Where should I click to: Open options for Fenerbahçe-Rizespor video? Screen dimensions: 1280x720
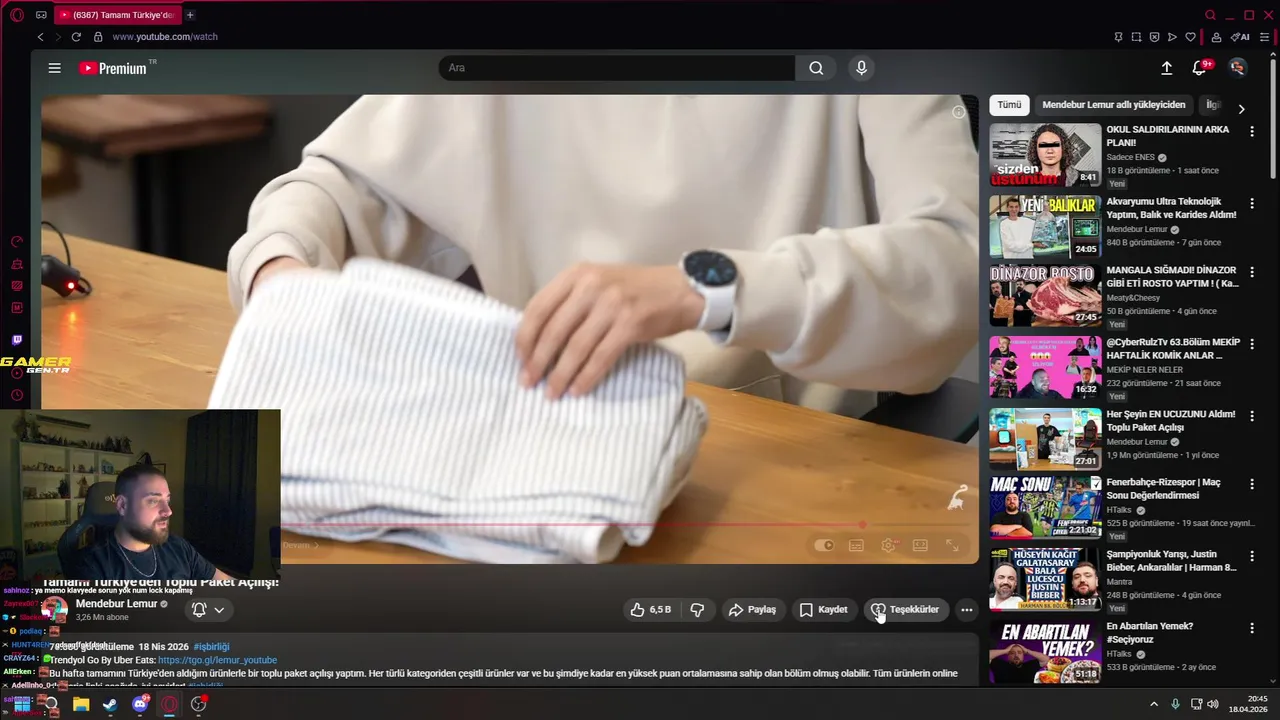pos(1251,484)
